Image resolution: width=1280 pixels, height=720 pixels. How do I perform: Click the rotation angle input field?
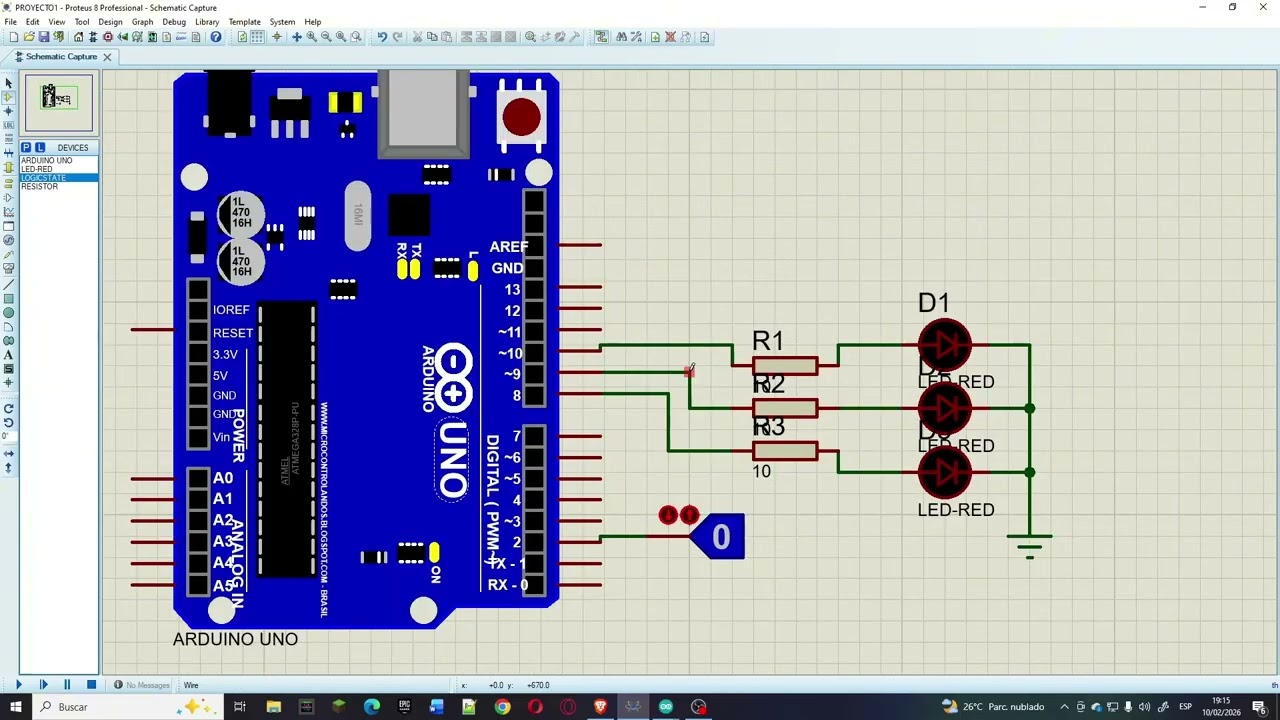tap(8, 436)
